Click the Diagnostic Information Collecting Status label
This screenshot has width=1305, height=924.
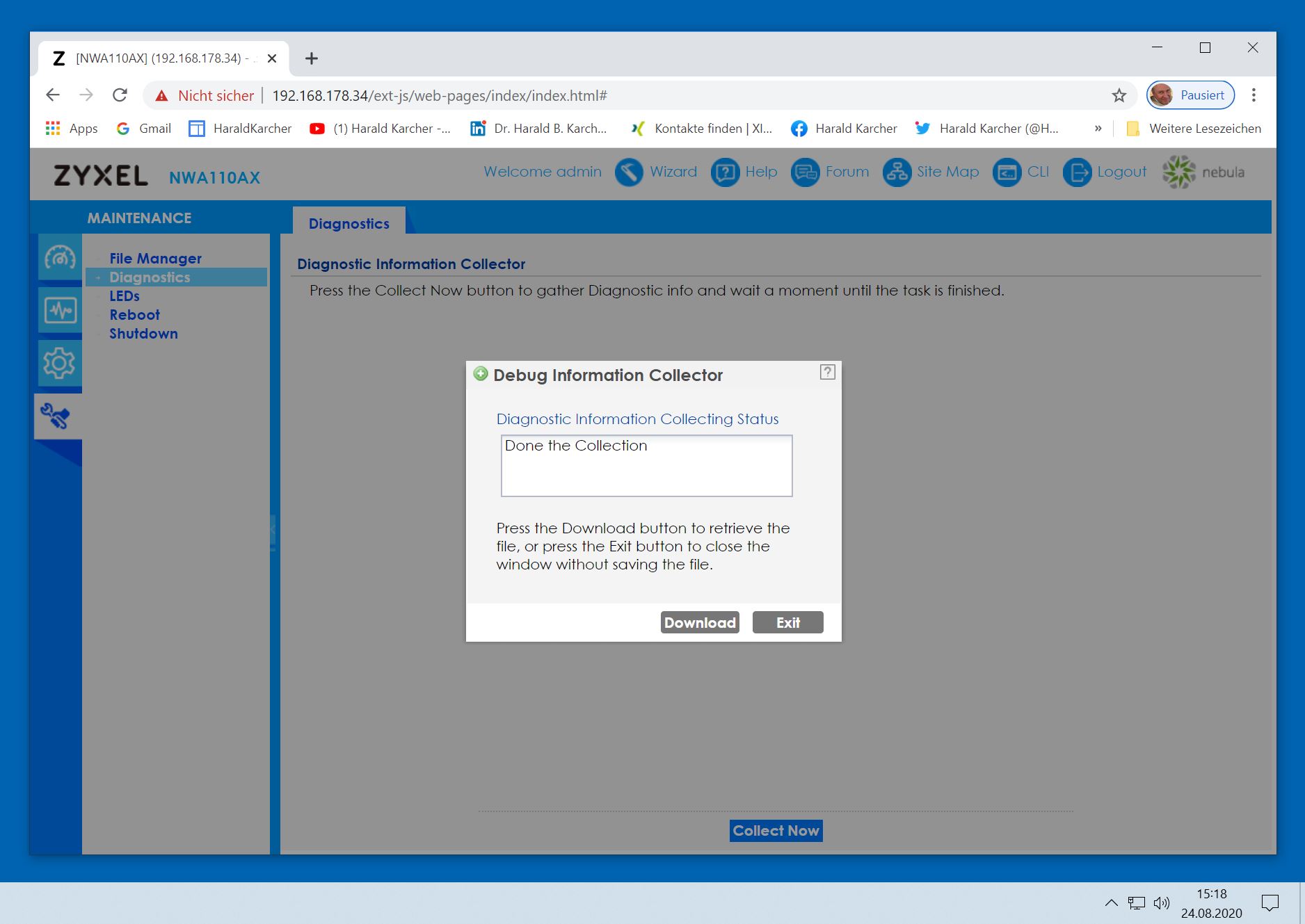[637, 419]
